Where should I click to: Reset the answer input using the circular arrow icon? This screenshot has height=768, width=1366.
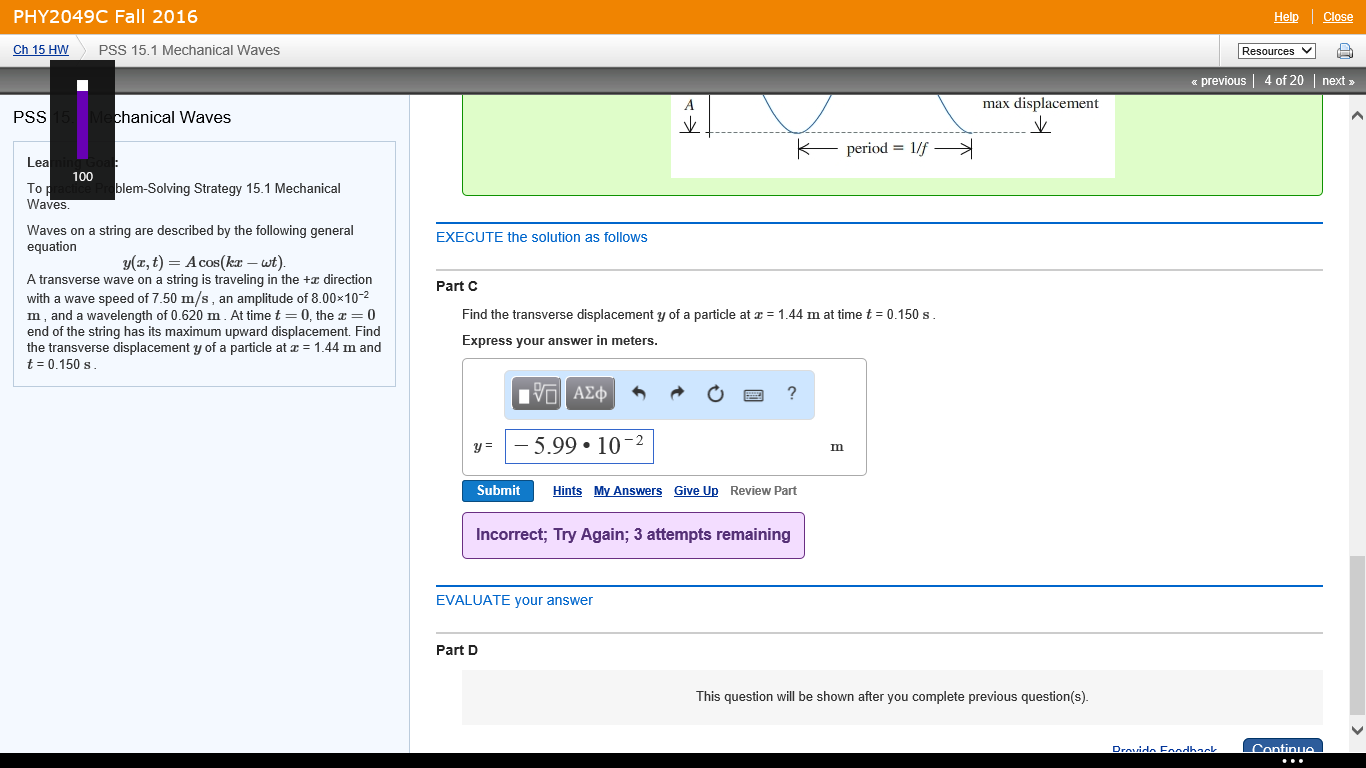[714, 393]
